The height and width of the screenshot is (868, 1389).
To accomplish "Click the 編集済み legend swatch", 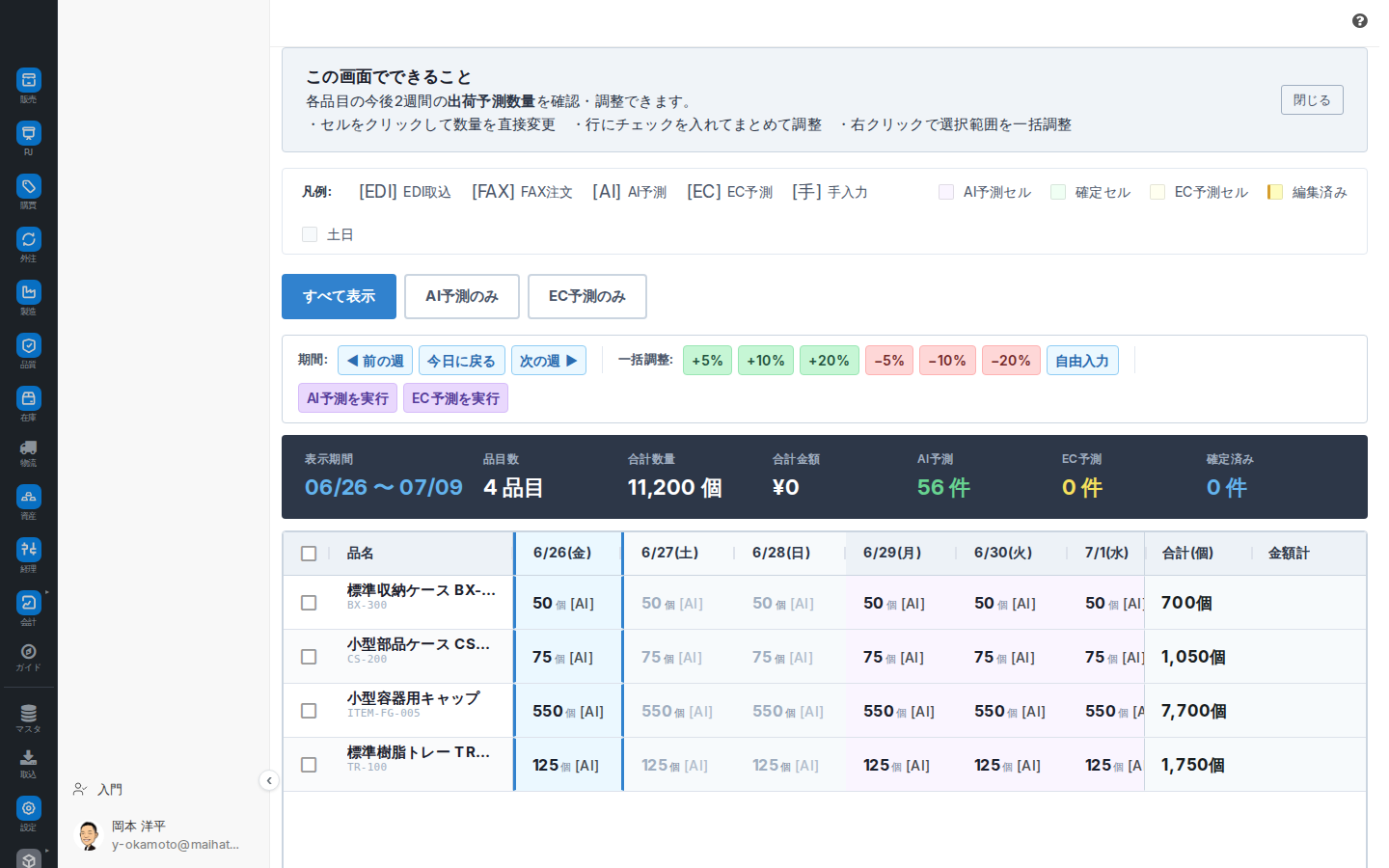I will 1275,192.
